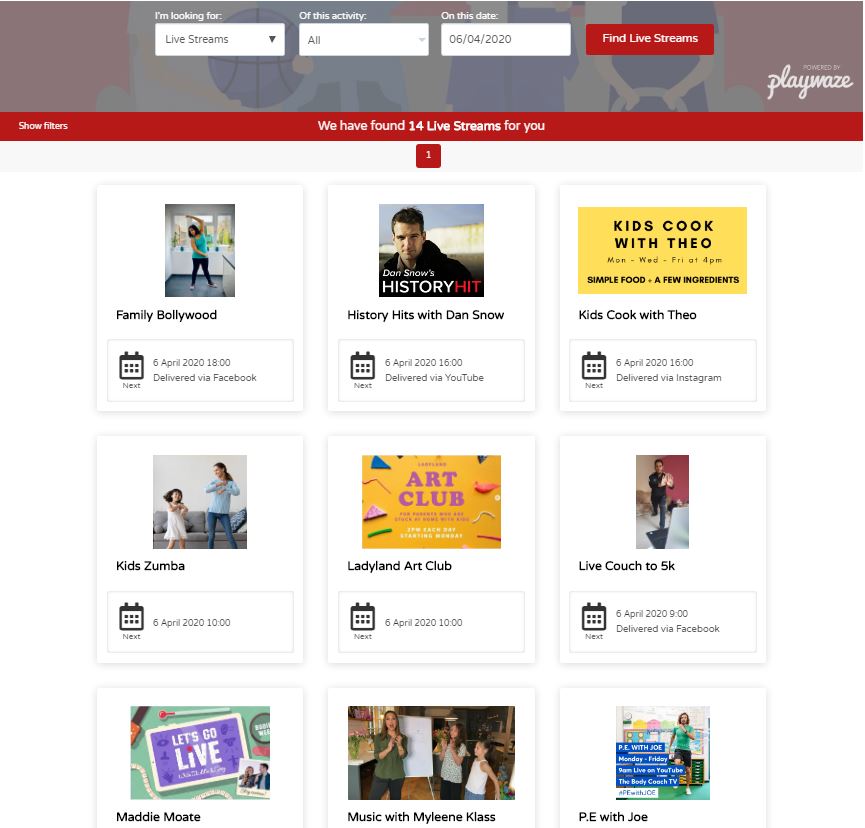Open the Family Bollywood thumbnail image
Image resolution: width=865 pixels, height=828 pixels.
pyautogui.click(x=200, y=250)
